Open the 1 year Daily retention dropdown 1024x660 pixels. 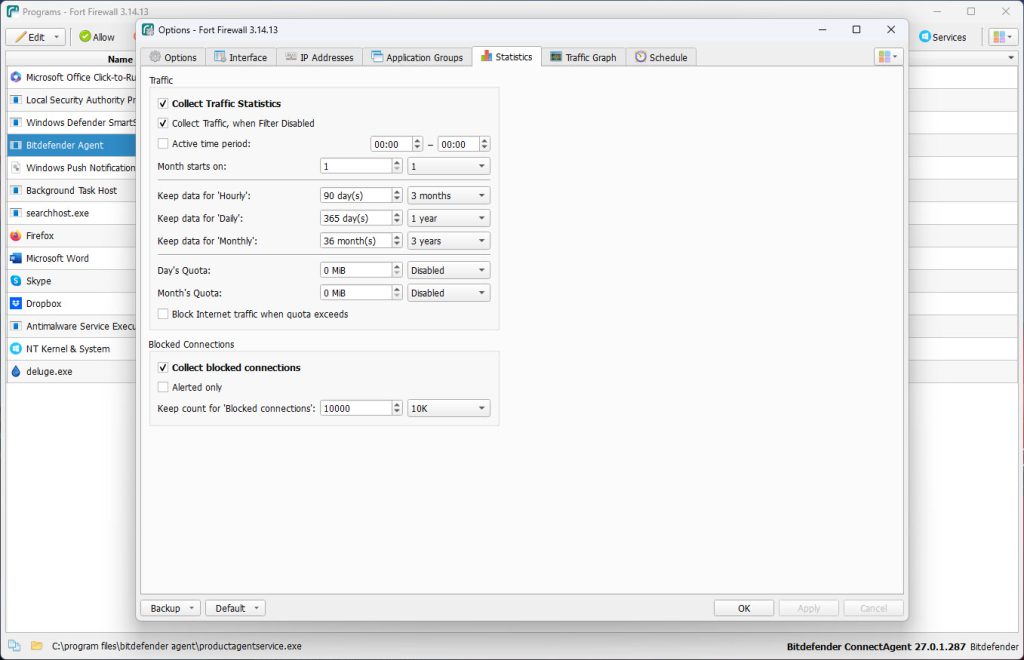(x=449, y=218)
